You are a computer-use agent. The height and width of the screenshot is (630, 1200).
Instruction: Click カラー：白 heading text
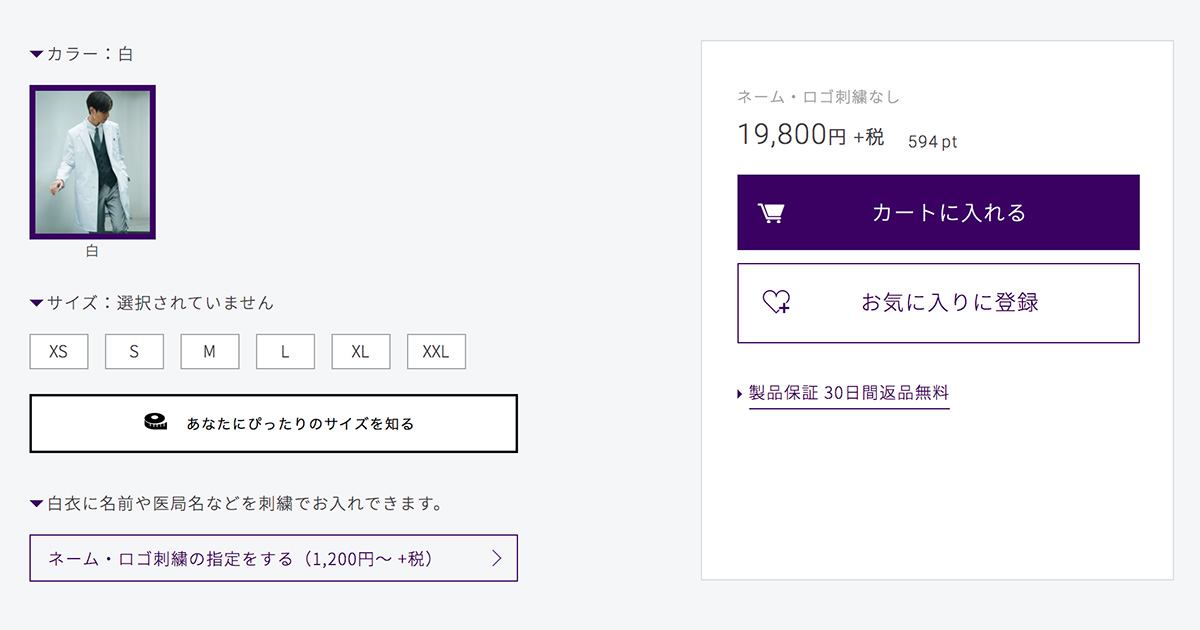tap(90, 54)
